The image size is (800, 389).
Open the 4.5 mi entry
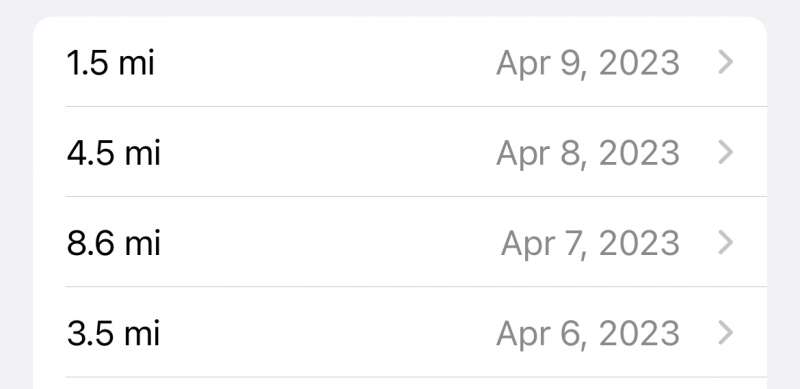point(400,152)
